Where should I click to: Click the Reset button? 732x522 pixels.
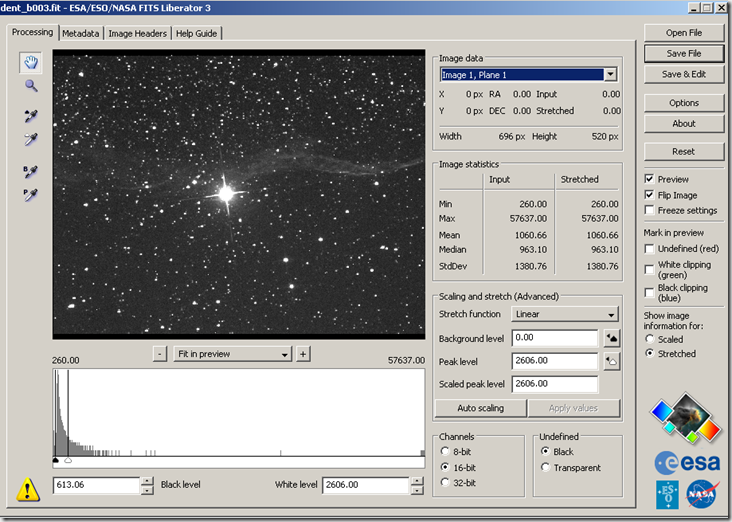click(683, 152)
